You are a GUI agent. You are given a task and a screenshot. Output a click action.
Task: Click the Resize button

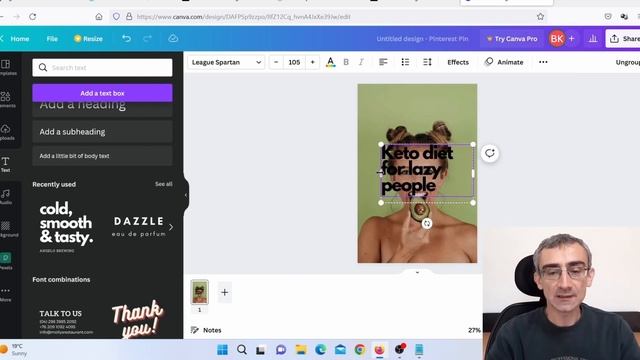click(x=88, y=39)
